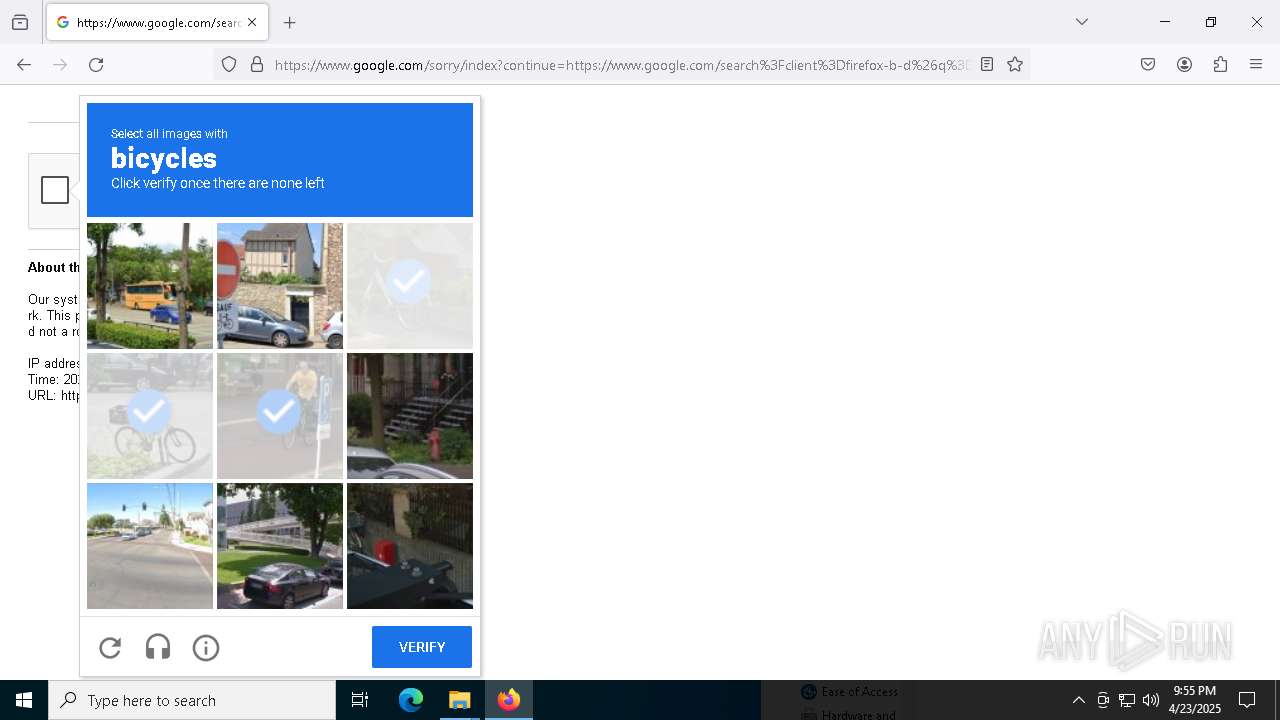
Task: Go back to previous page
Action: [x=24, y=65]
